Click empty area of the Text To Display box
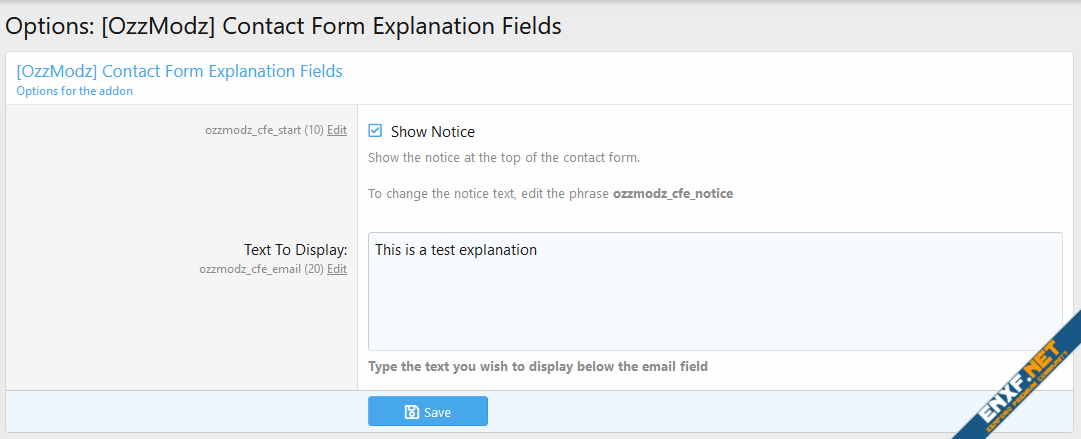1081x439 pixels. (x=712, y=310)
